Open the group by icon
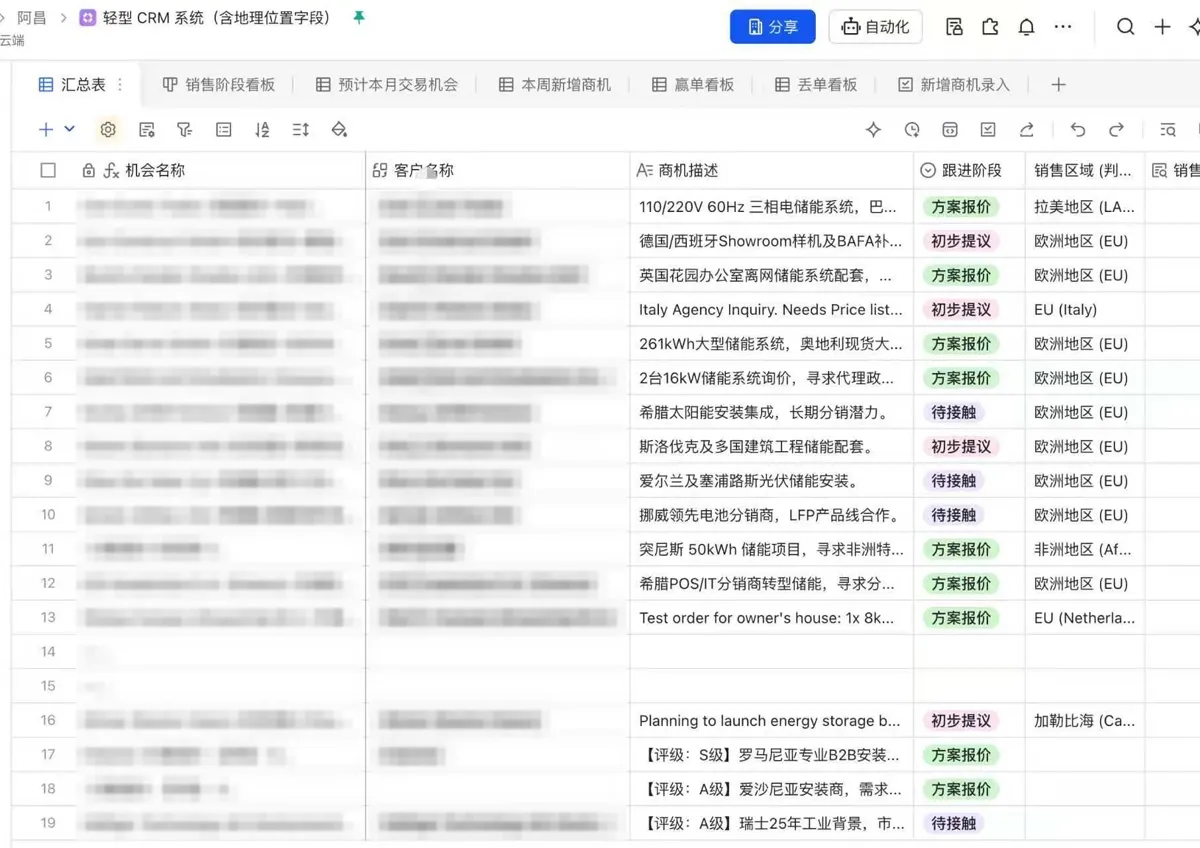Image resolution: width=1200 pixels, height=848 pixels. (x=223, y=130)
